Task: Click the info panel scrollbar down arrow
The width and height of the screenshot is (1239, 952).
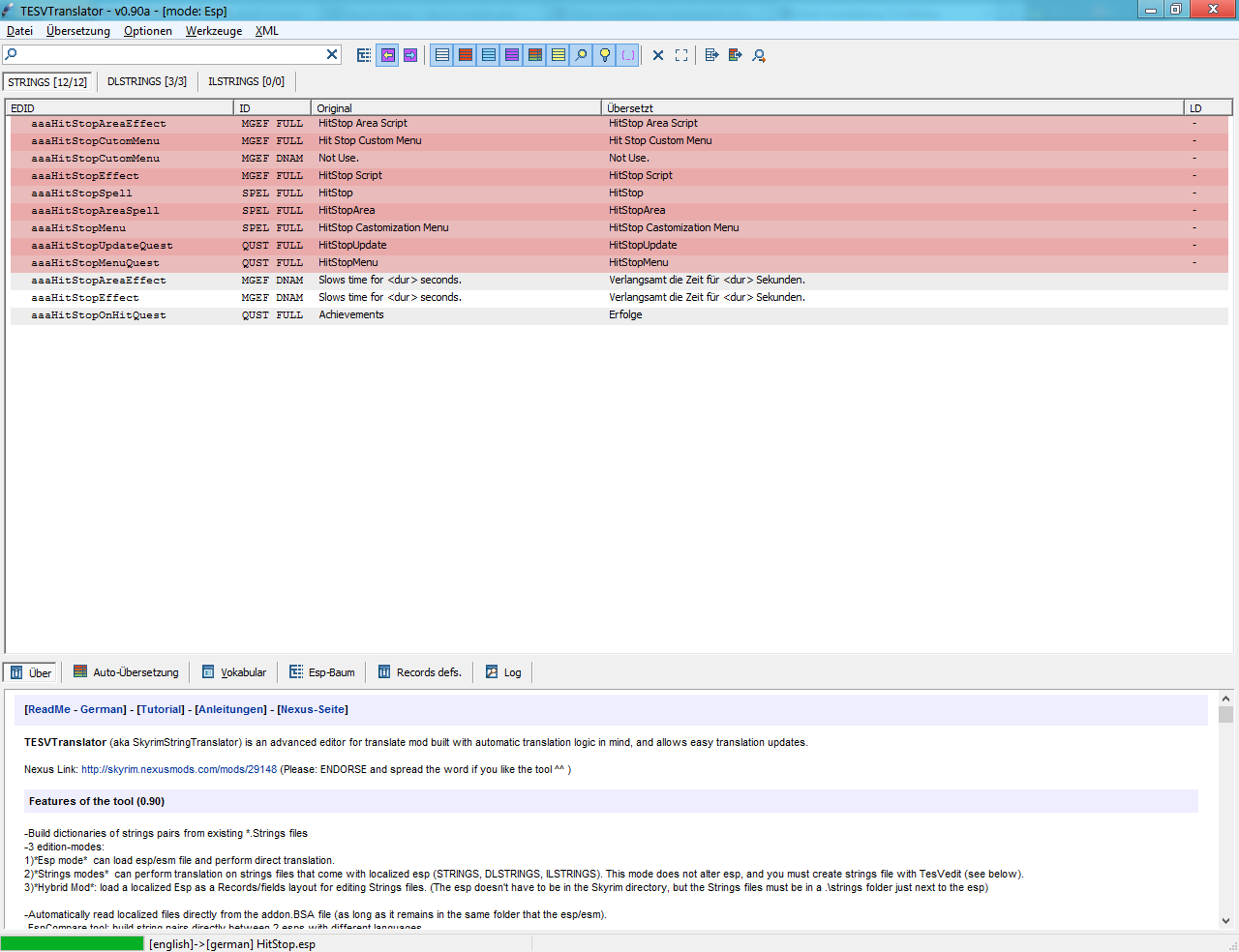Action: (x=1225, y=921)
